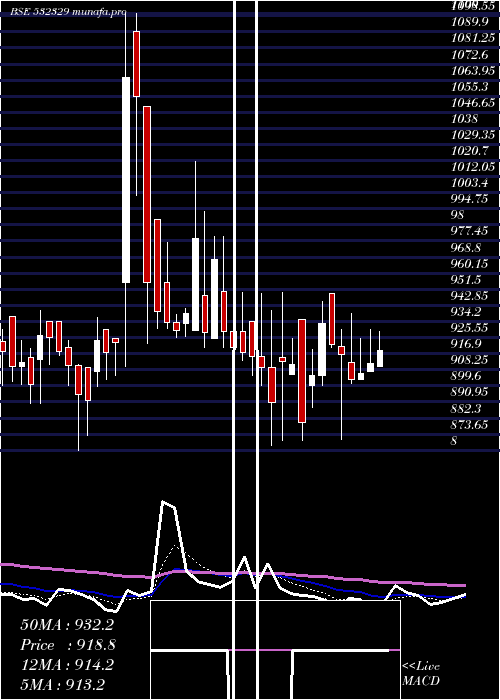Click the 899.6 price label

(x=468, y=375)
